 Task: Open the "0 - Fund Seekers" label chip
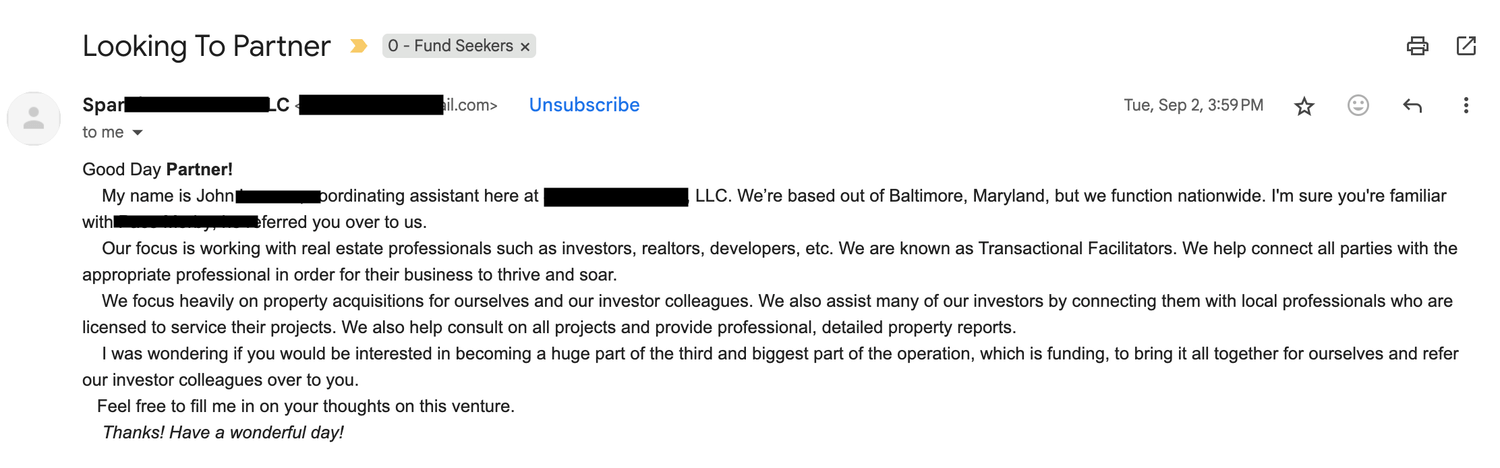pyautogui.click(x=450, y=46)
